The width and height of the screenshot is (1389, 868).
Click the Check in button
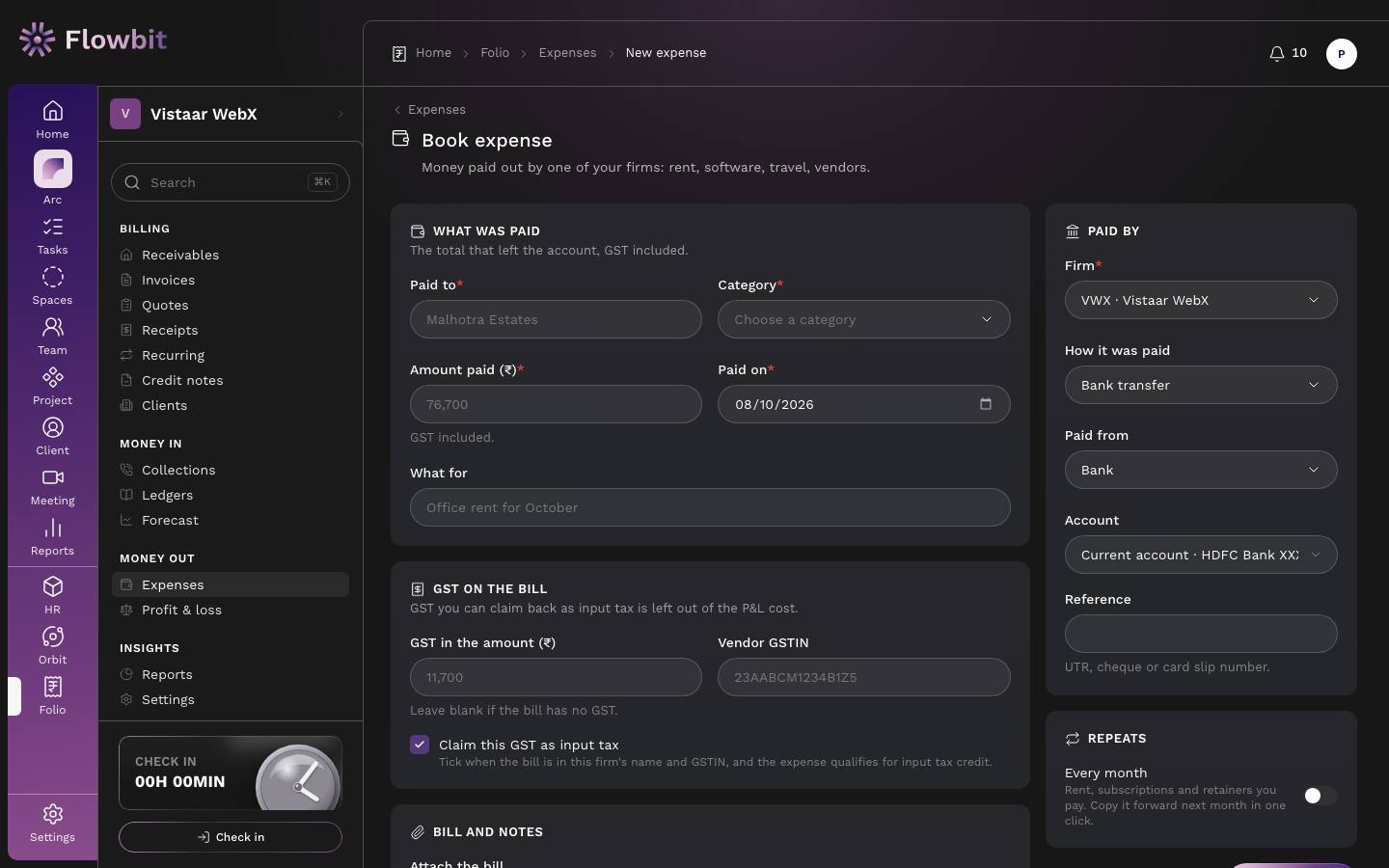pos(231,837)
